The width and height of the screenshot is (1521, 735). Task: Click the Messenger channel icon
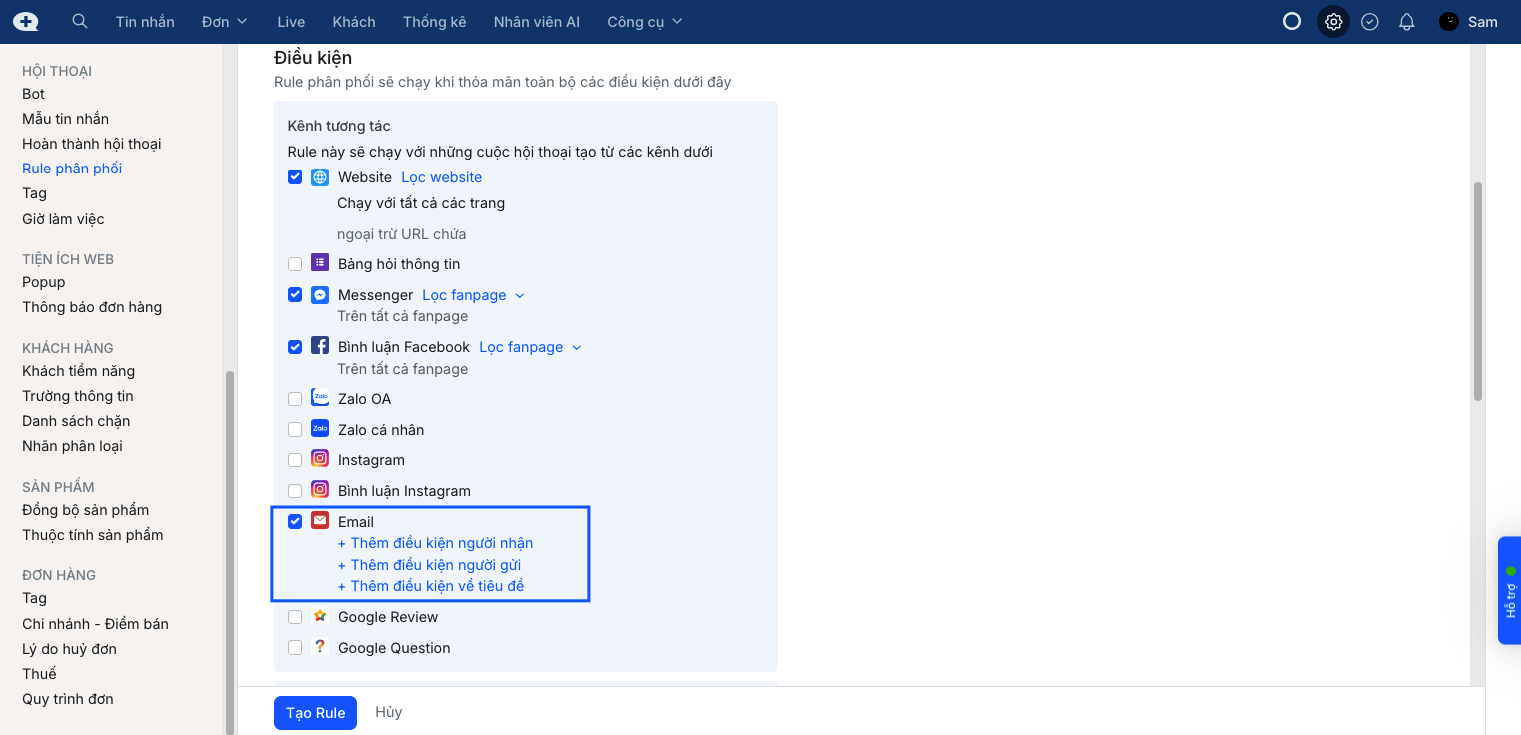click(x=320, y=295)
